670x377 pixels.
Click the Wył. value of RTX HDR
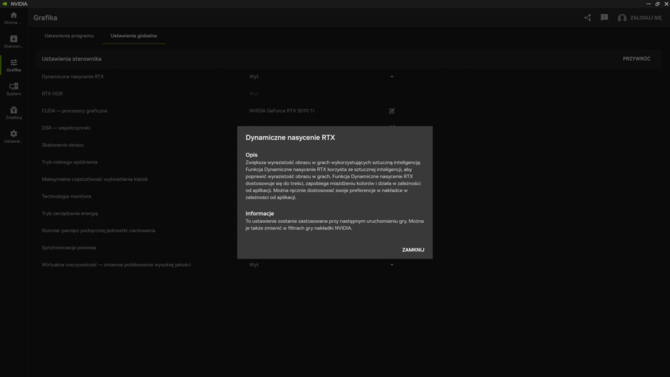254,94
